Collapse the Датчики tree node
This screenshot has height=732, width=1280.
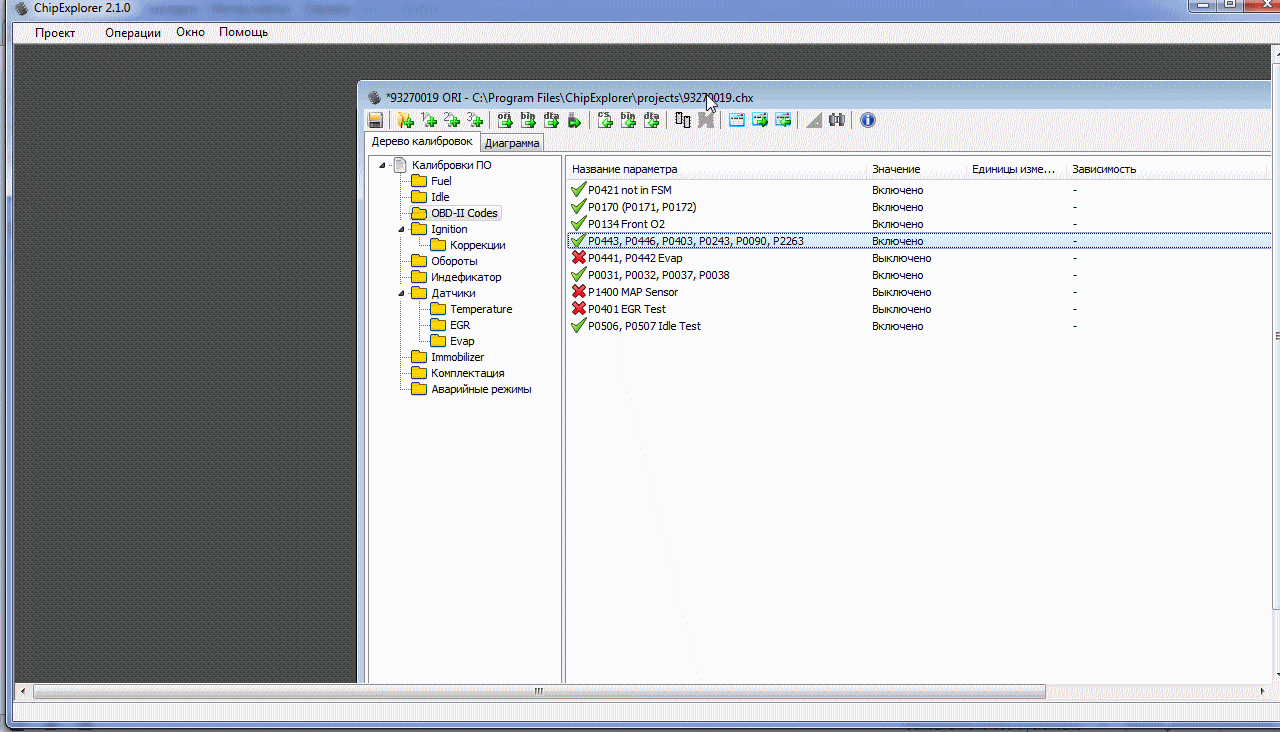click(402, 293)
